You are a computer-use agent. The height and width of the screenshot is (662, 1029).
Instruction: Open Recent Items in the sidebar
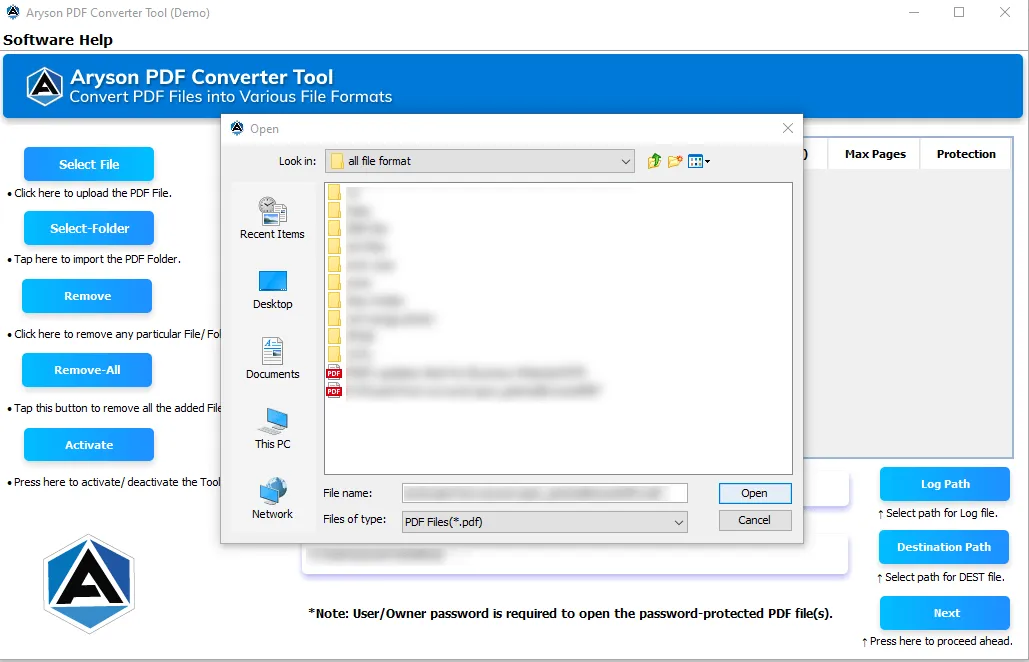[x=272, y=219]
